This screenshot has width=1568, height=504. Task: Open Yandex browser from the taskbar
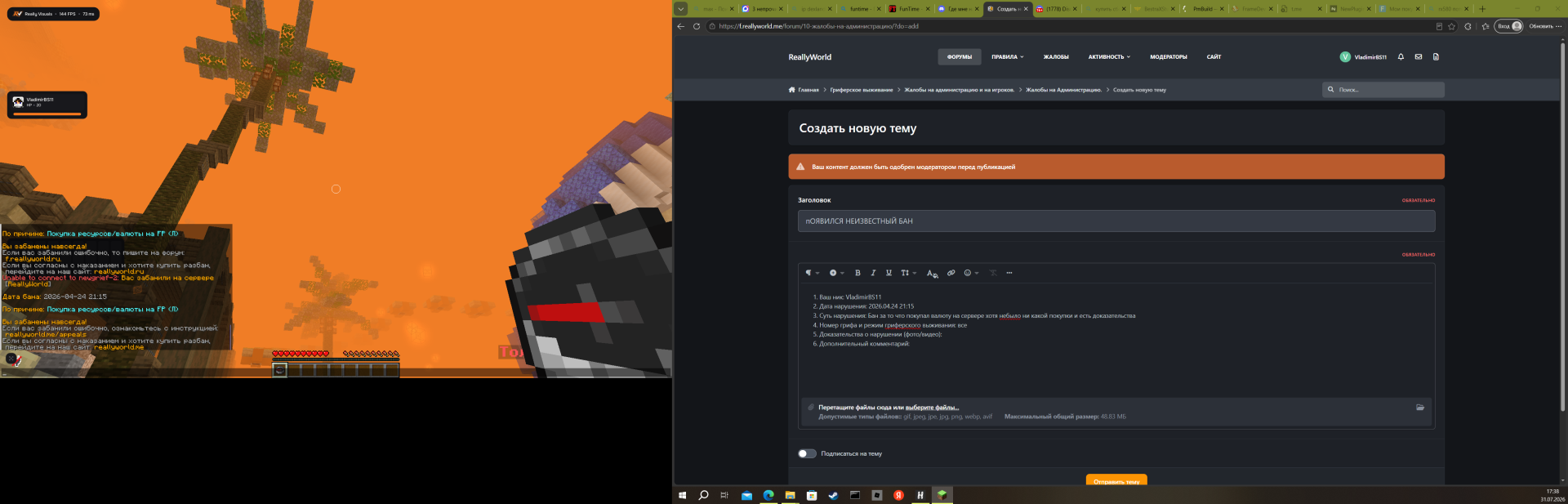pyautogui.click(x=898, y=495)
